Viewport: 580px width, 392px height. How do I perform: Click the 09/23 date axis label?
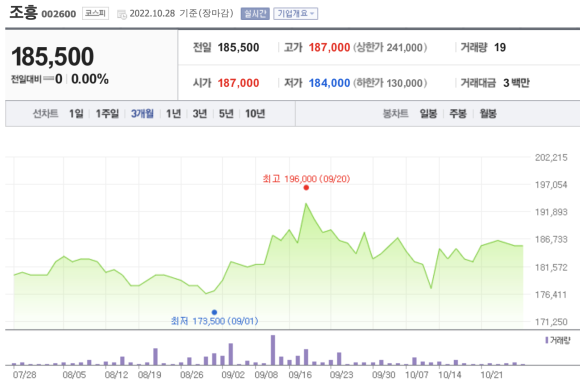pyautogui.click(x=341, y=375)
